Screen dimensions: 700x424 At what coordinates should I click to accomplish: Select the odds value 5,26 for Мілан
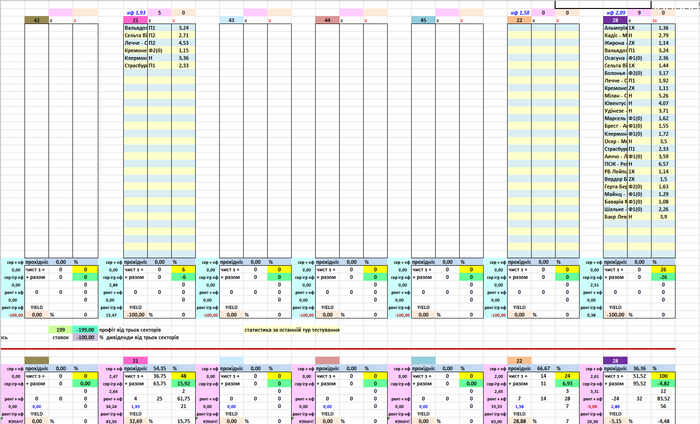pos(663,96)
